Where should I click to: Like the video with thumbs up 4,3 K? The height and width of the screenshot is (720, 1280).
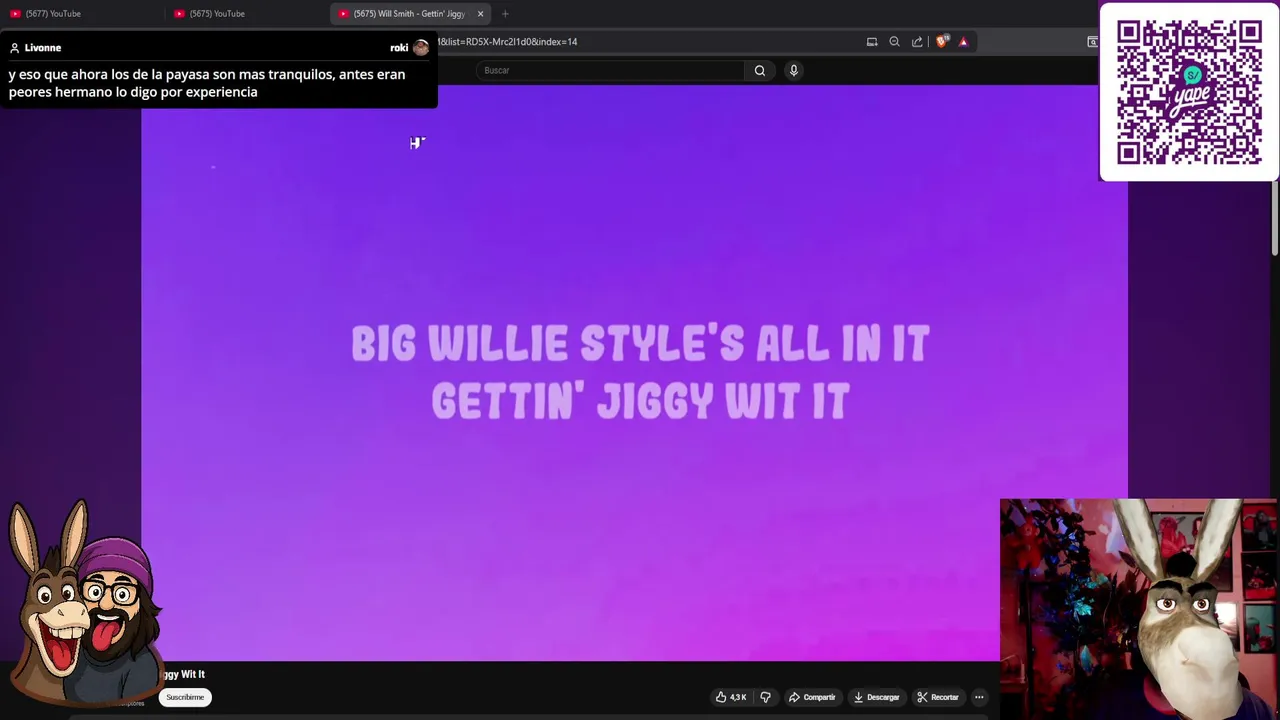pyautogui.click(x=731, y=697)
